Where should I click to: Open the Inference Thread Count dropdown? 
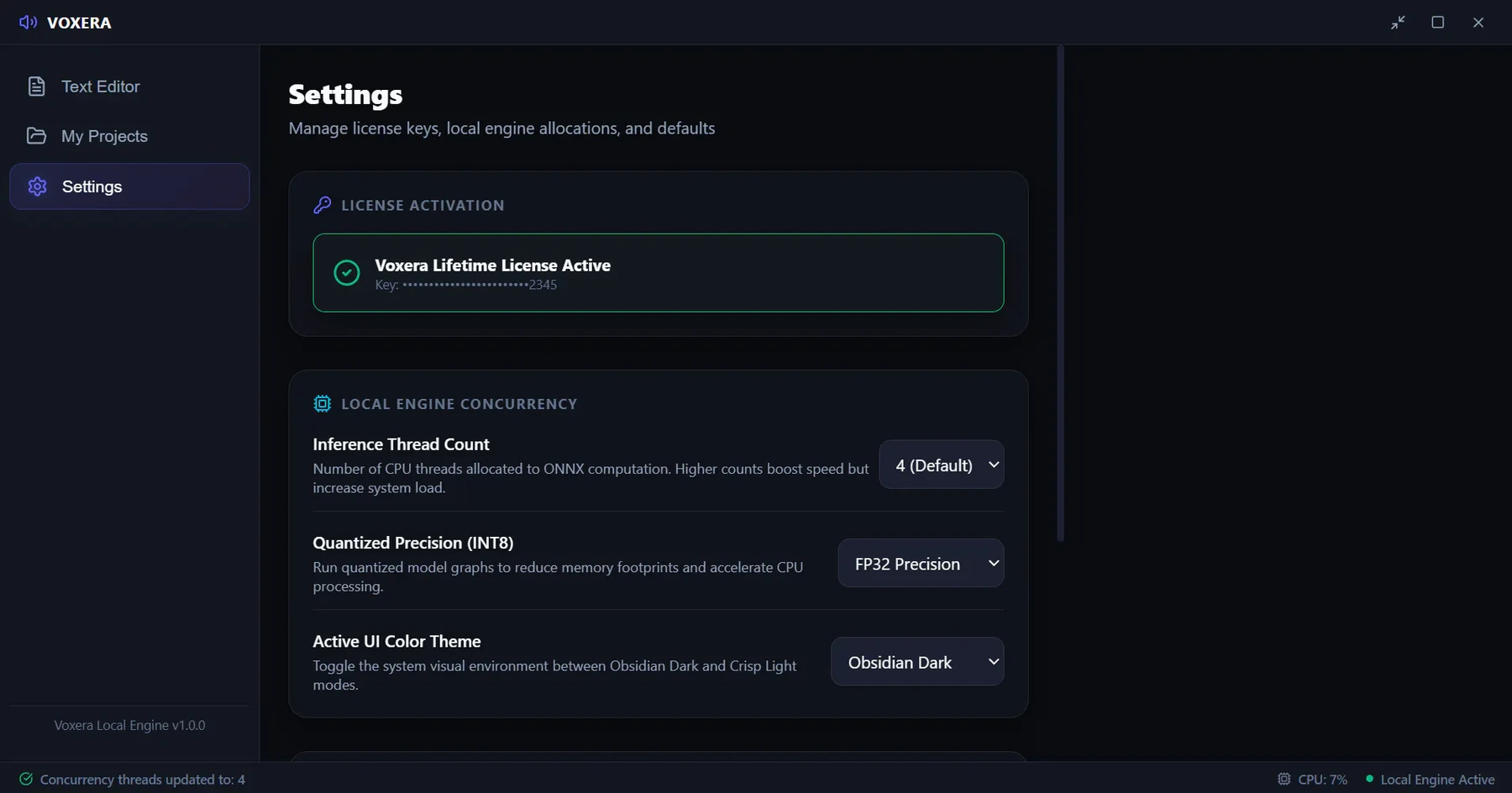pyautogui.click(x=941, y=465)
